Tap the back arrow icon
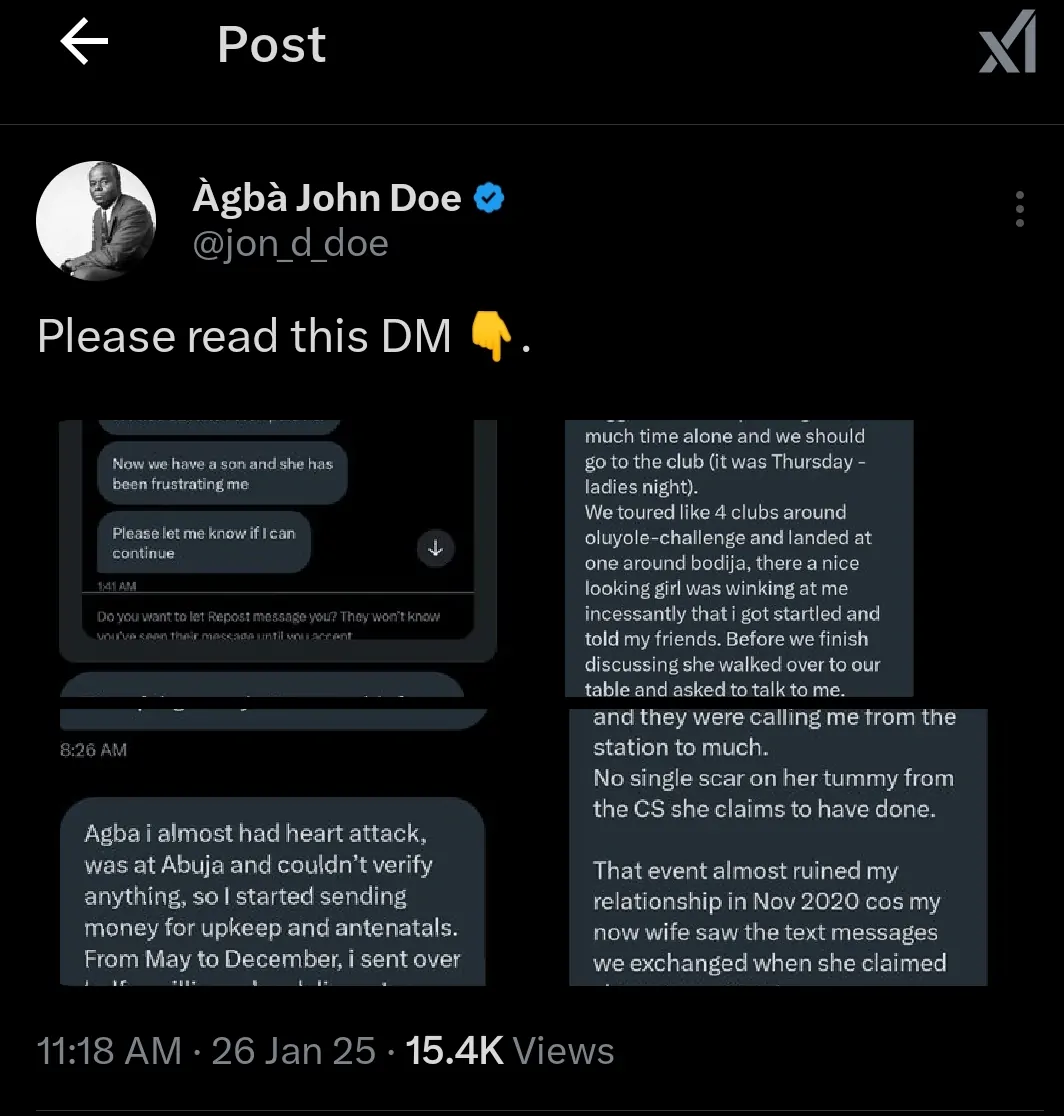 pos(84,42)
